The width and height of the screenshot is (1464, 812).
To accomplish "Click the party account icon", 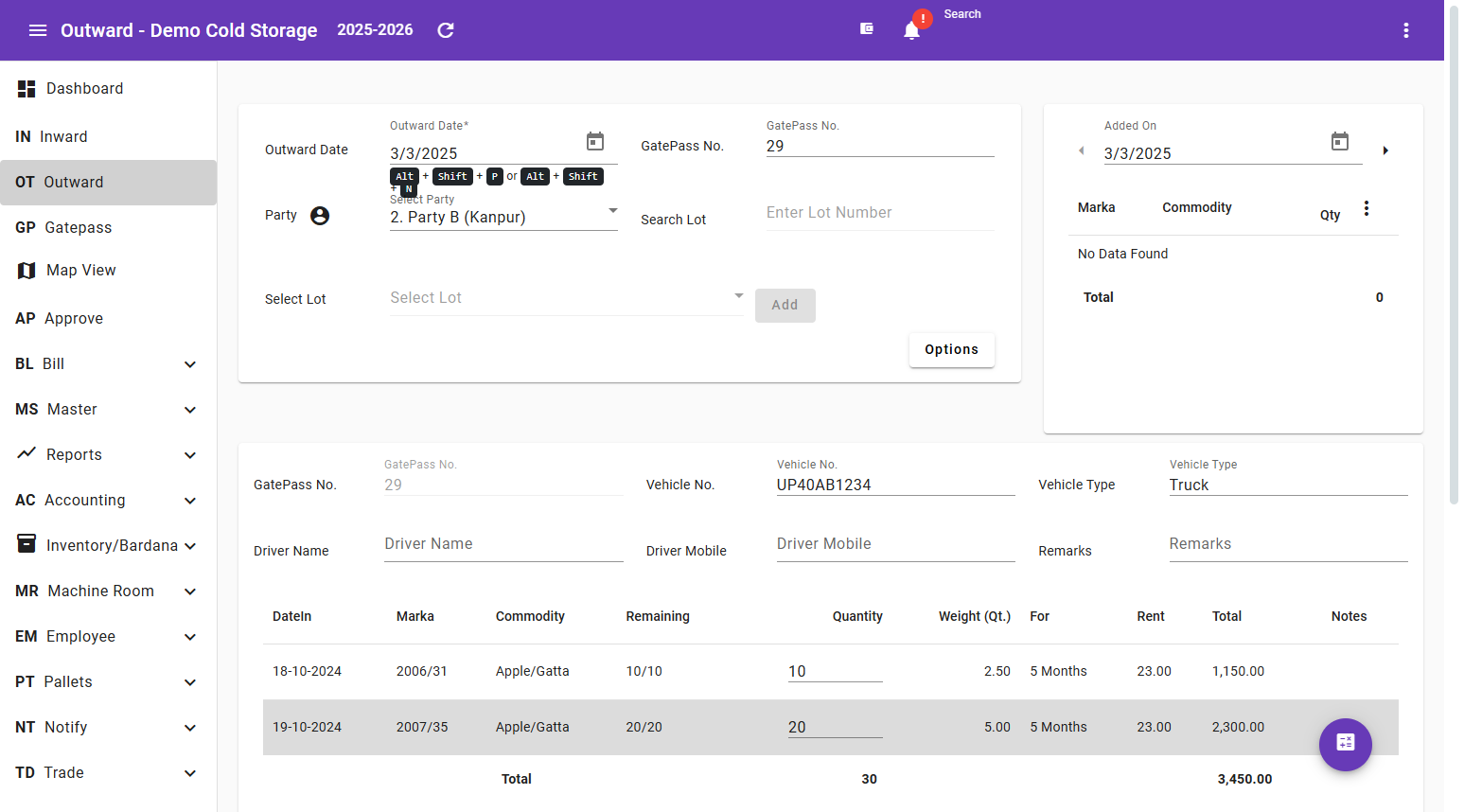I will (320, 216).
